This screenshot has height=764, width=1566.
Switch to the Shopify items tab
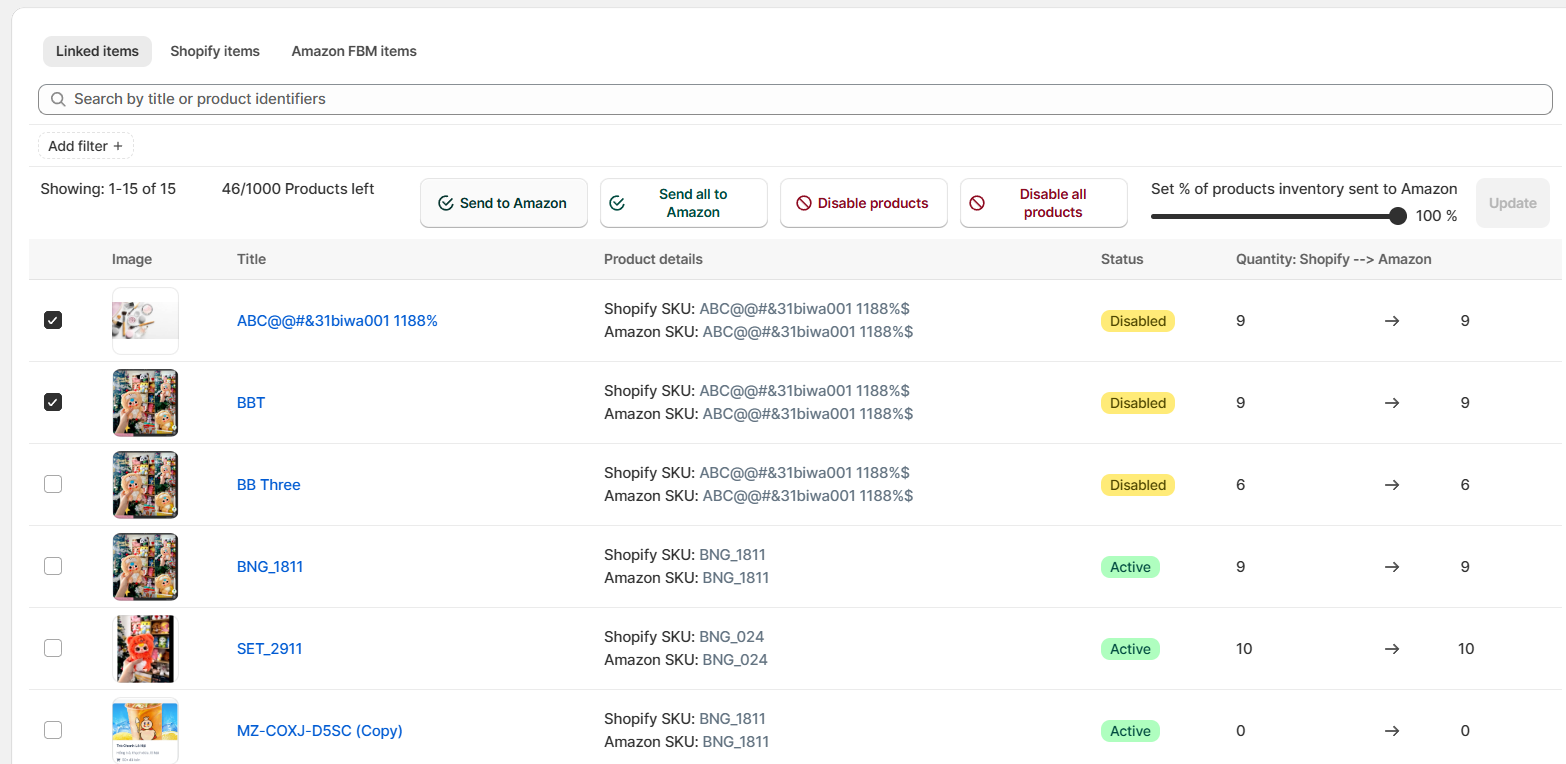click(x=215, y=51)
